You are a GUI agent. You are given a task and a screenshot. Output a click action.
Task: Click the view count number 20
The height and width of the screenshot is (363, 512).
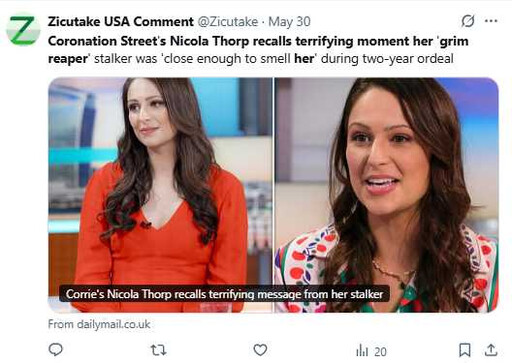point(380,351)
